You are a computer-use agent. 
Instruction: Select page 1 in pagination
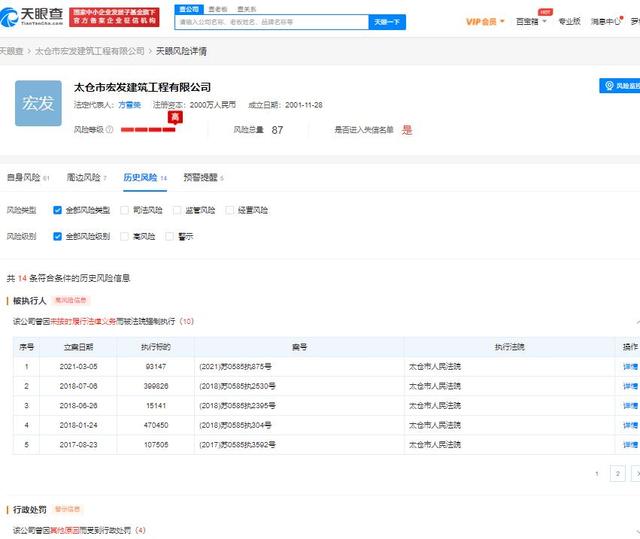click(597, 474)
